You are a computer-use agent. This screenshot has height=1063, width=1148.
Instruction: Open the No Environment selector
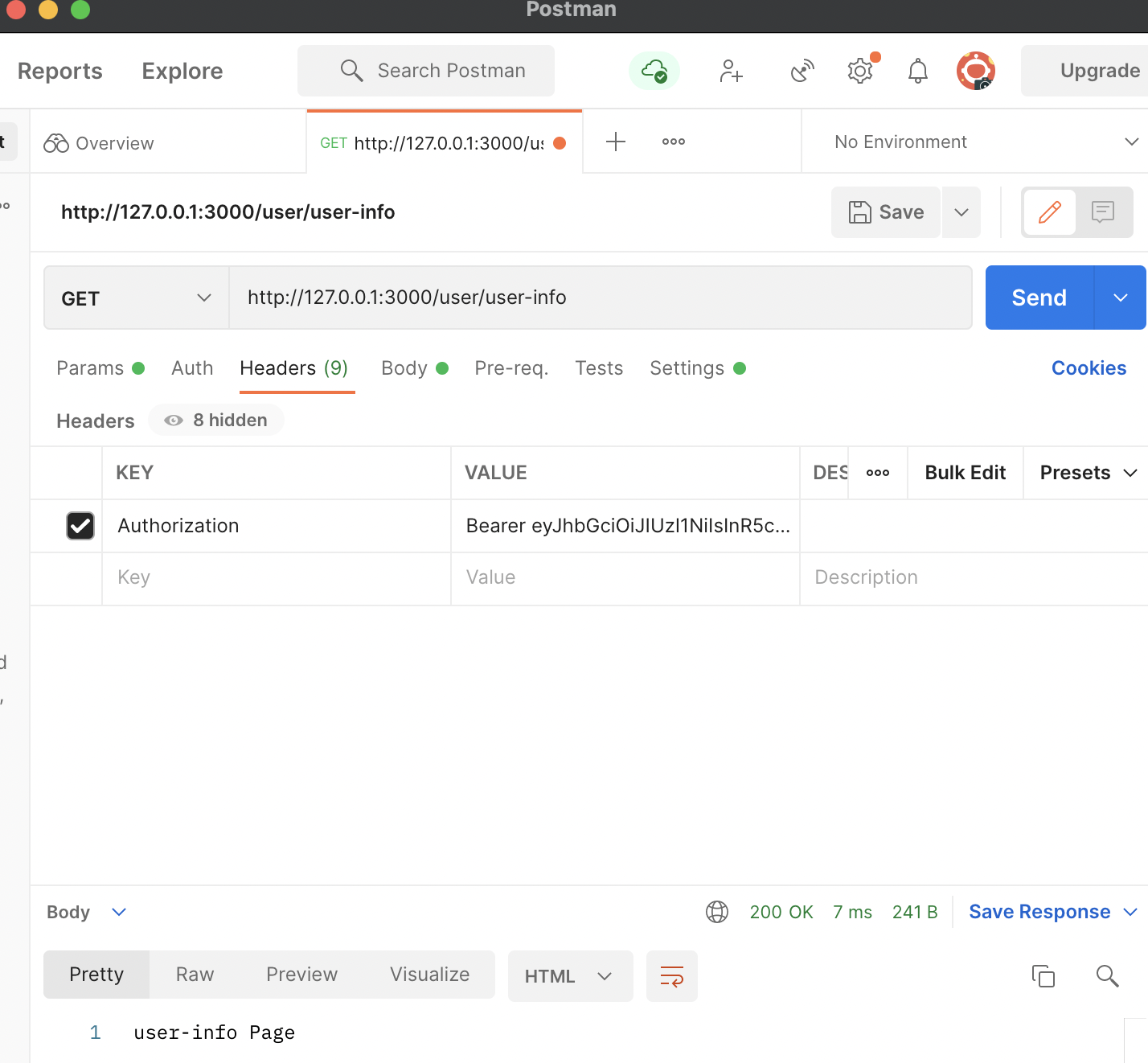tap(986, 142)
